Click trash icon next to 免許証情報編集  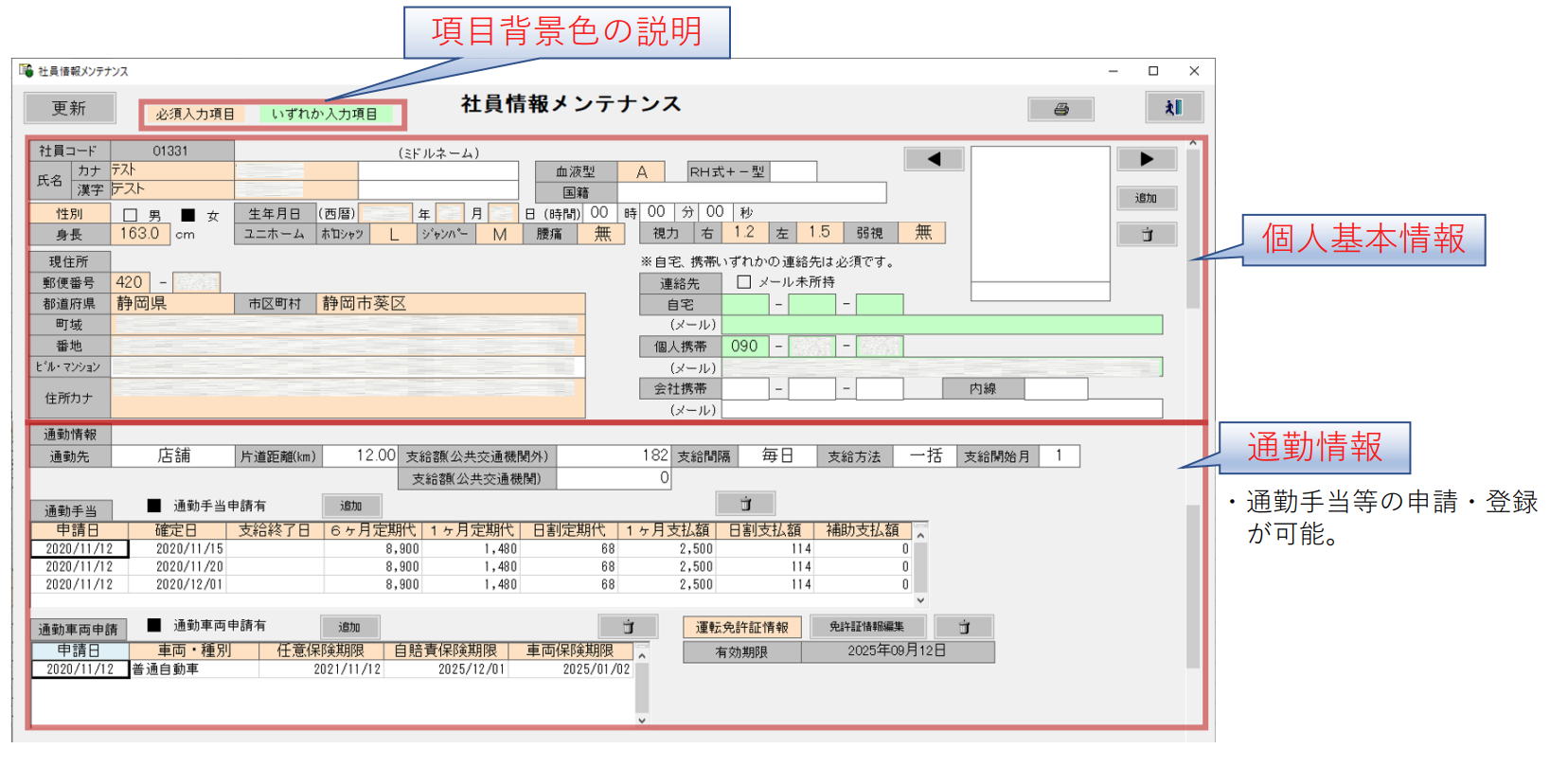(963, 627)
